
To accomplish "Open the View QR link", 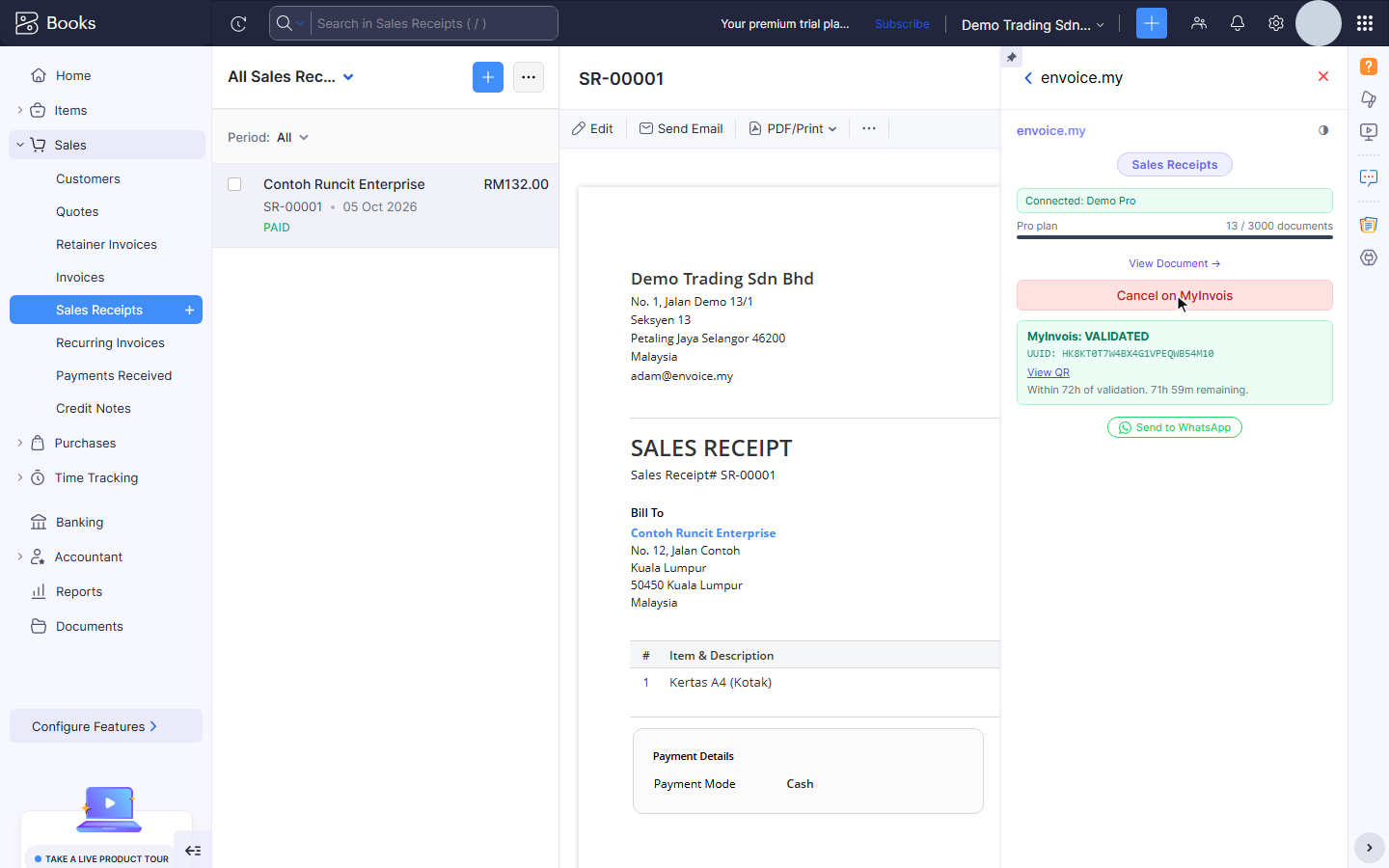I will tap(1049, 372).
